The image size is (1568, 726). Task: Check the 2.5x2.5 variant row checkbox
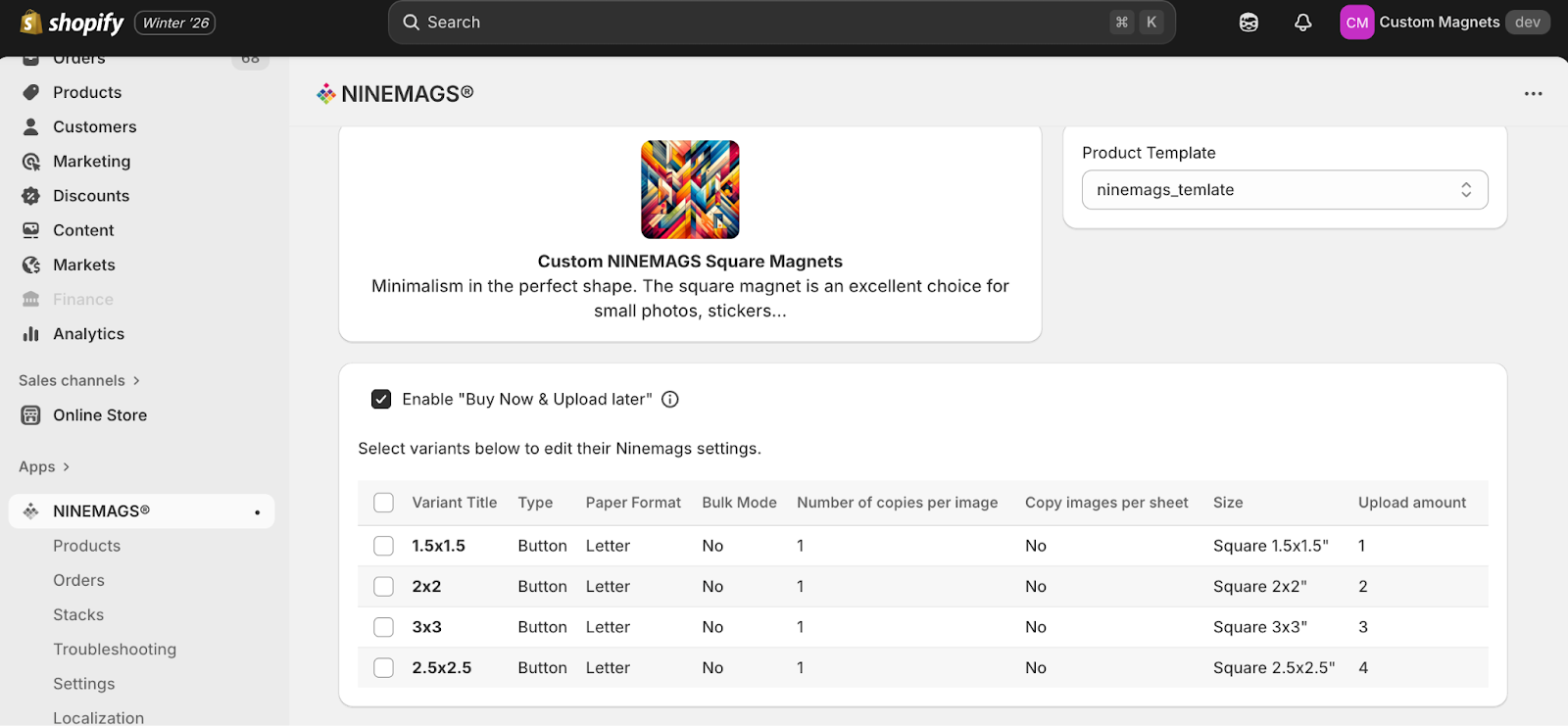(x=384, y=668)
